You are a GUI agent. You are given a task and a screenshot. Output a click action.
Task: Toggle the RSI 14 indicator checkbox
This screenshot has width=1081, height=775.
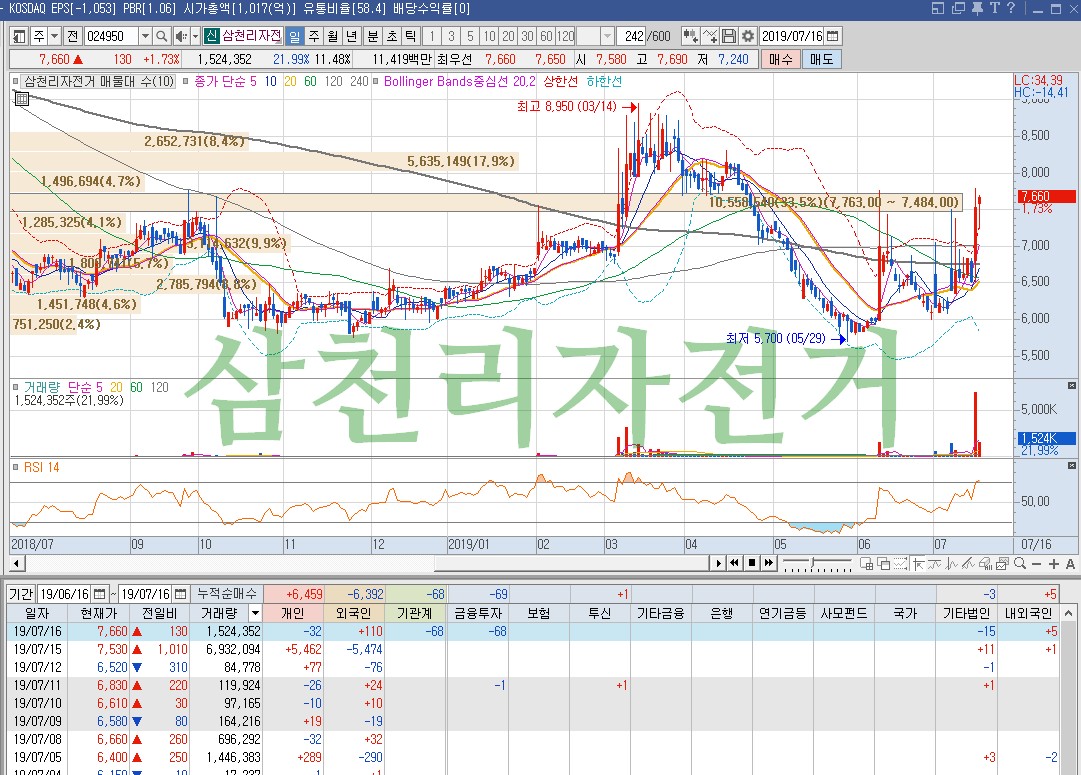[15, 467]
